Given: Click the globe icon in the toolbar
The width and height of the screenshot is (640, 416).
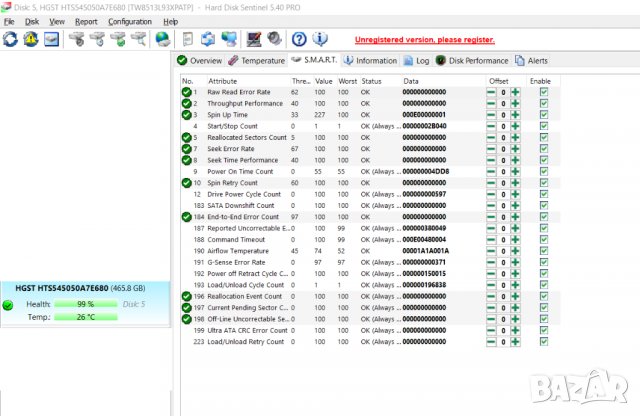Looking at the screenshot, I should click(162, 39).
